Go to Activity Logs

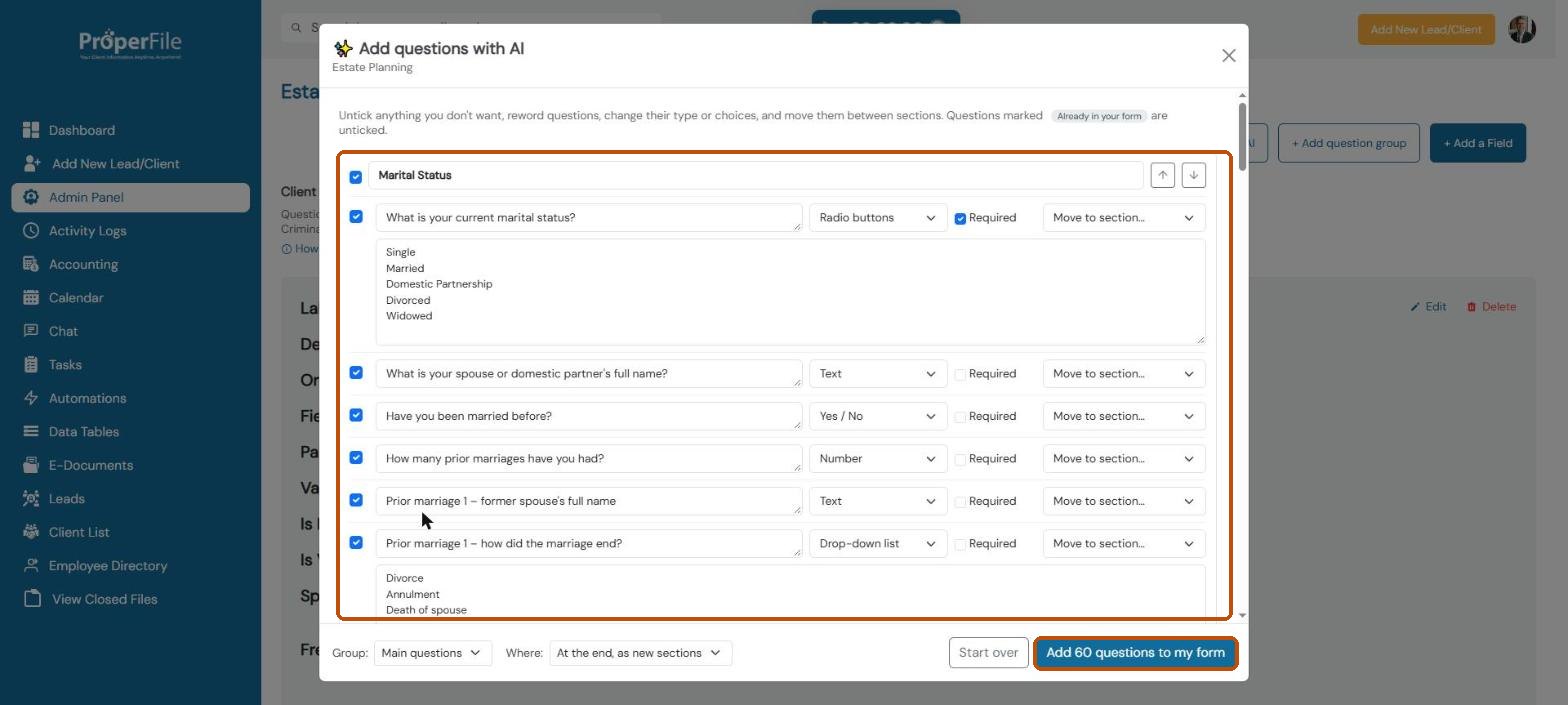[88, 230]
